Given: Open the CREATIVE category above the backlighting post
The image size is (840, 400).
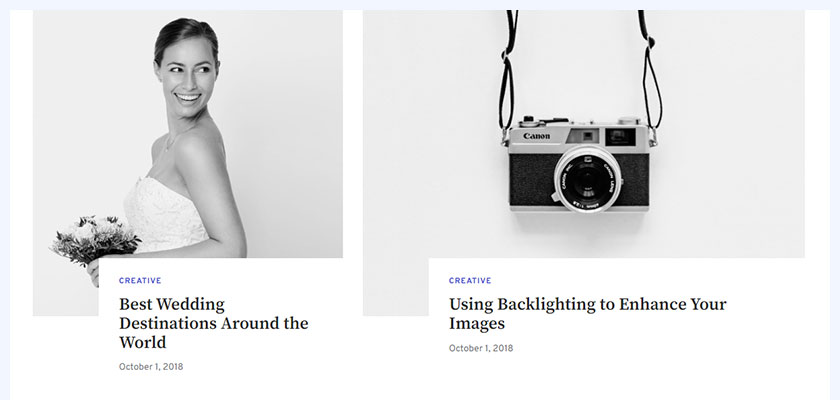Looking at the screenshot, I should pyautogui.click(x=470, y=281).
